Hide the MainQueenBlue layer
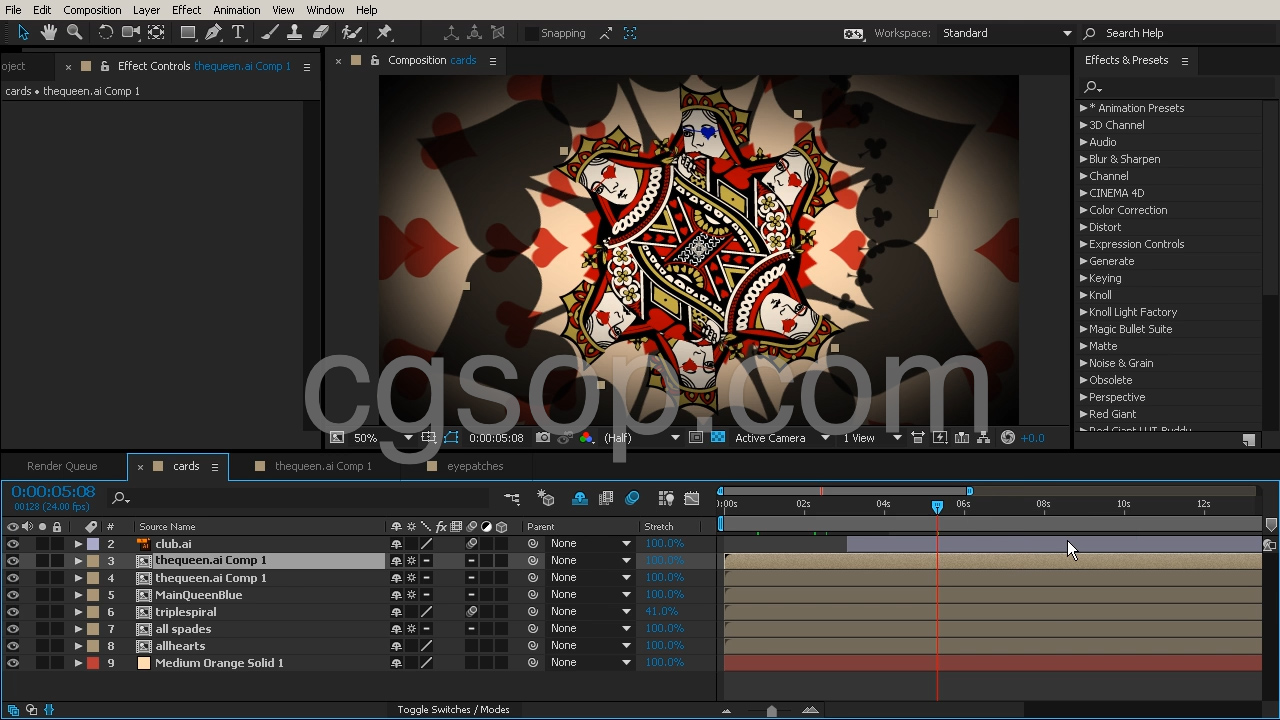This screenshot has height=720, width=1280. coord(13,595)
